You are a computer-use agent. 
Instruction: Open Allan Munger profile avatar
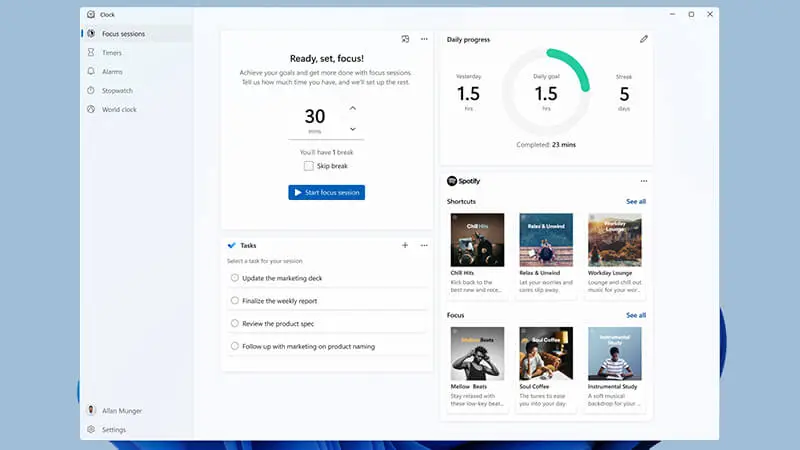pos(91,410)
